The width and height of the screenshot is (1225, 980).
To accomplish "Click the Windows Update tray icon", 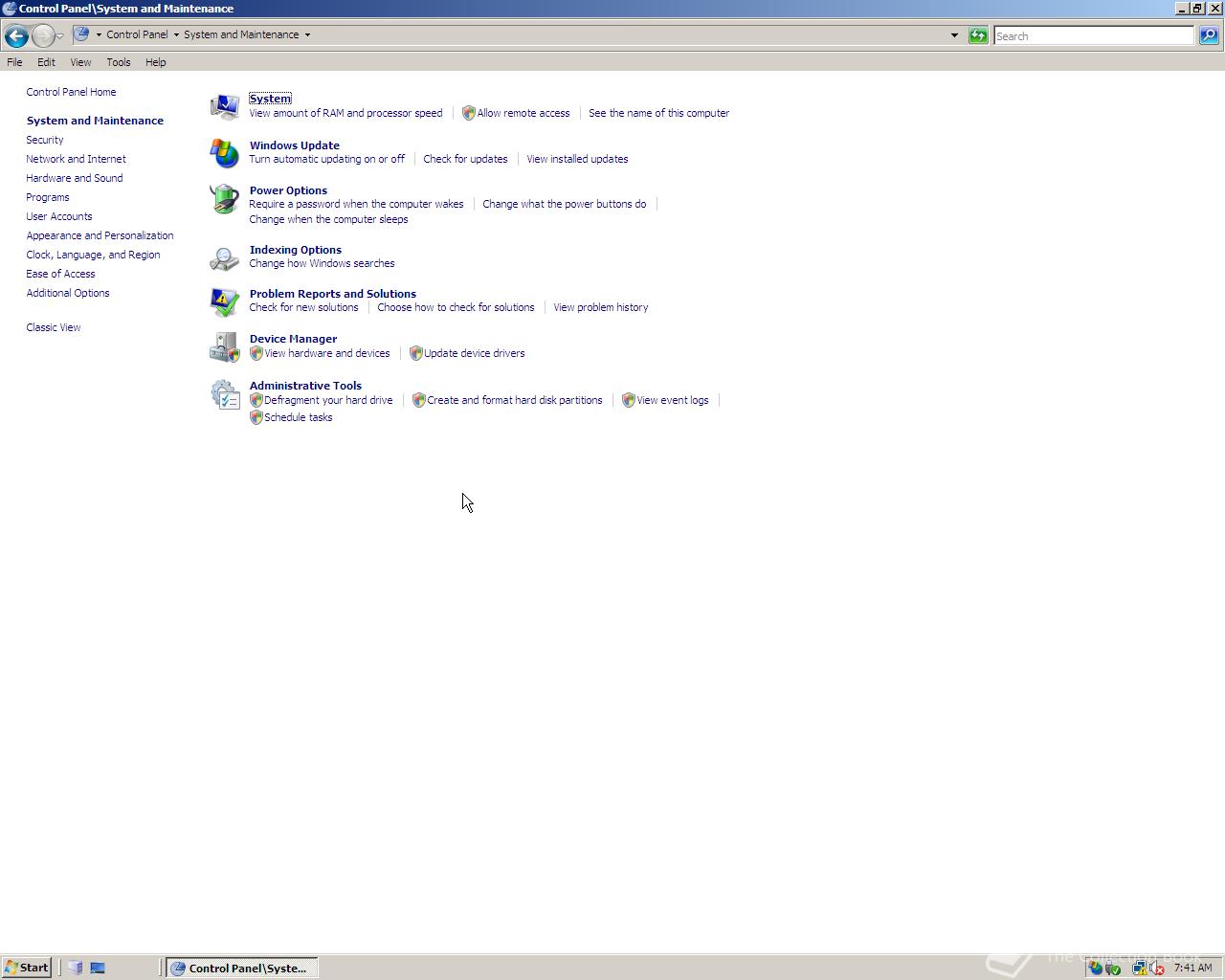I will (x=1095, y=968).
